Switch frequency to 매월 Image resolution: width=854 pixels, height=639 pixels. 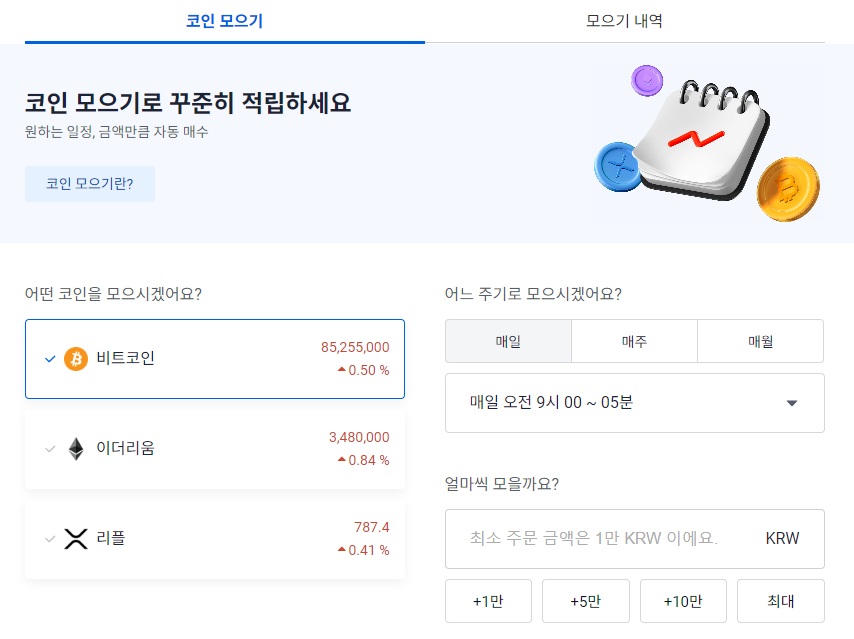point(761,341)
